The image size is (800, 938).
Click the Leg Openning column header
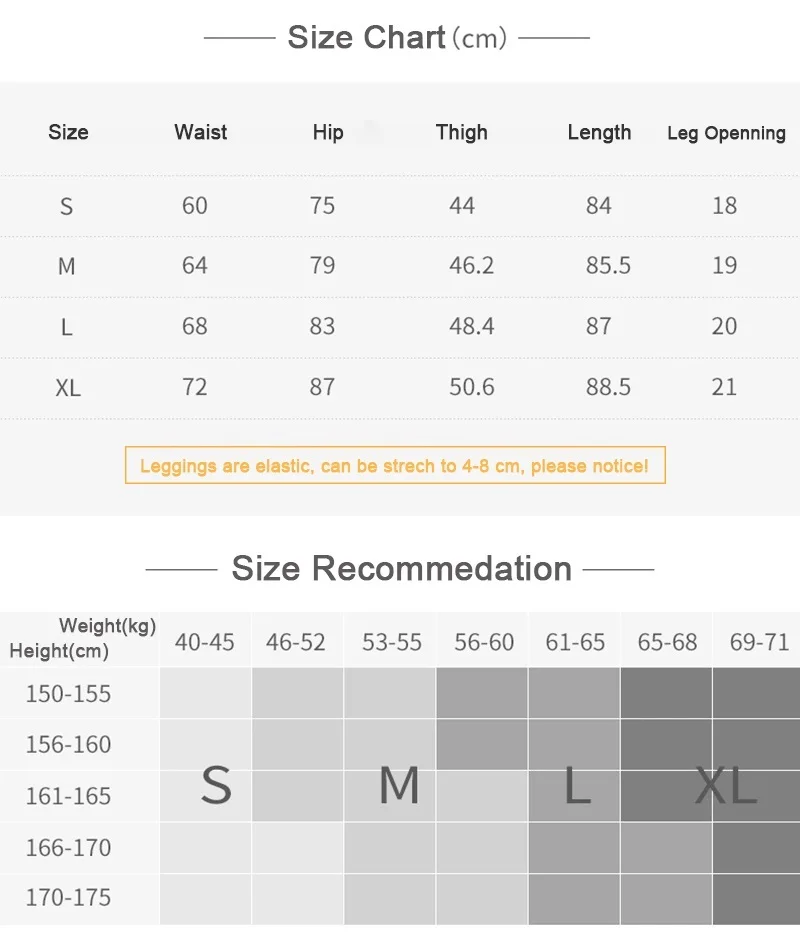726,133
